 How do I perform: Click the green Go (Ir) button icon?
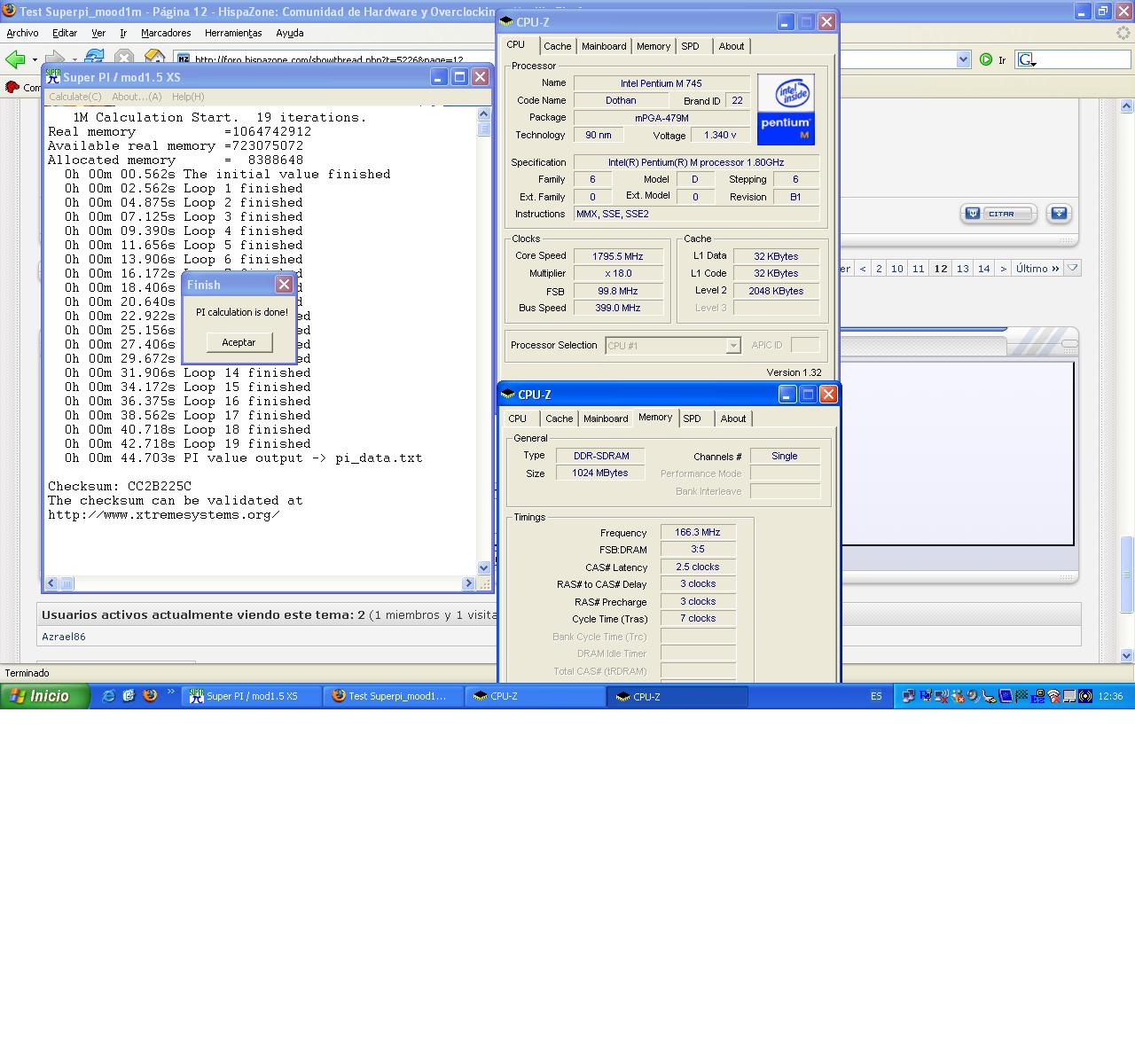tap(986, 59)
